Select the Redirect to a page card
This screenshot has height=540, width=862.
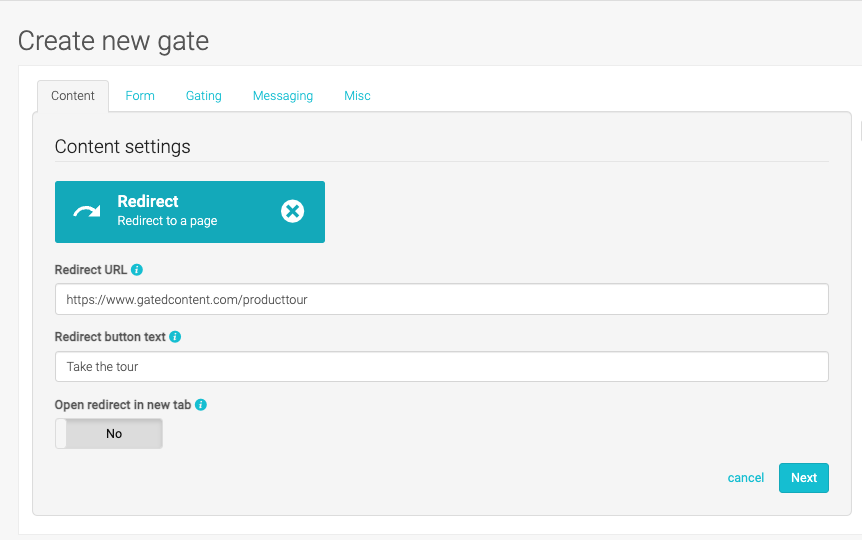[190, 212]
